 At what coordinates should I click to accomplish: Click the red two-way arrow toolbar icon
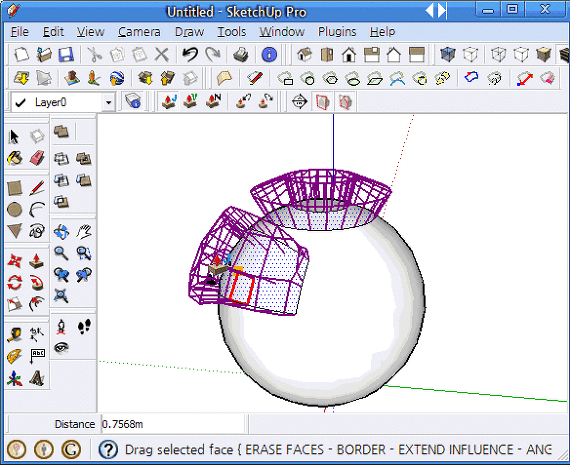(525, 78)
